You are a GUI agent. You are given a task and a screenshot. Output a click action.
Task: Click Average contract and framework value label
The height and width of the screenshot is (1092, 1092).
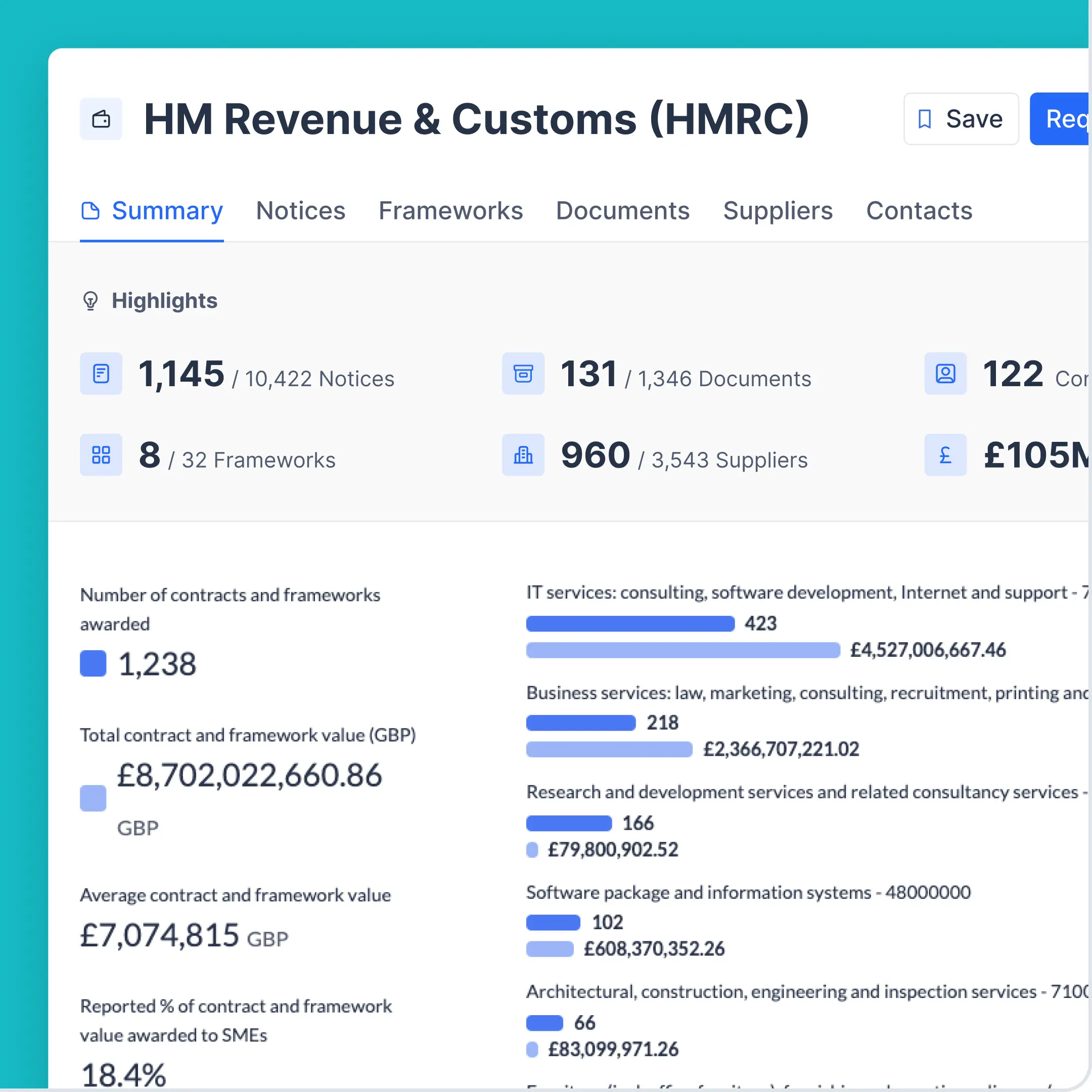click(235, 895)
